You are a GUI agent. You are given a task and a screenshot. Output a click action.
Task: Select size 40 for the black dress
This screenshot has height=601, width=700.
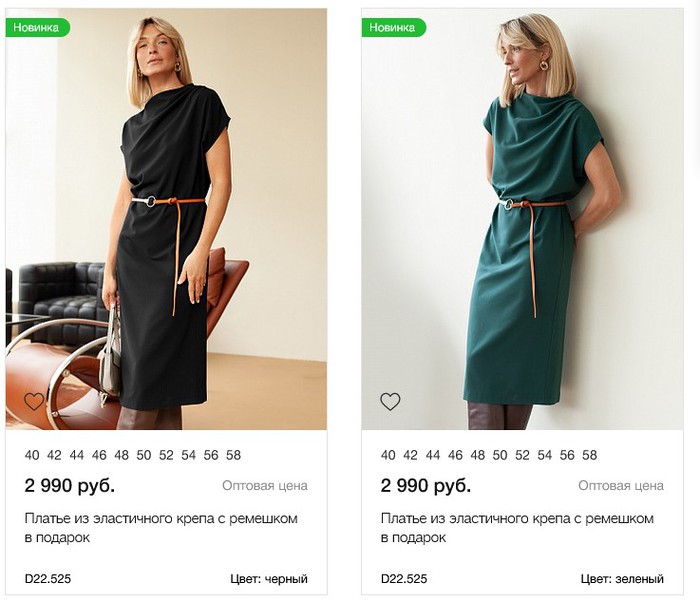pyautogui.click(x=32, y=455)
